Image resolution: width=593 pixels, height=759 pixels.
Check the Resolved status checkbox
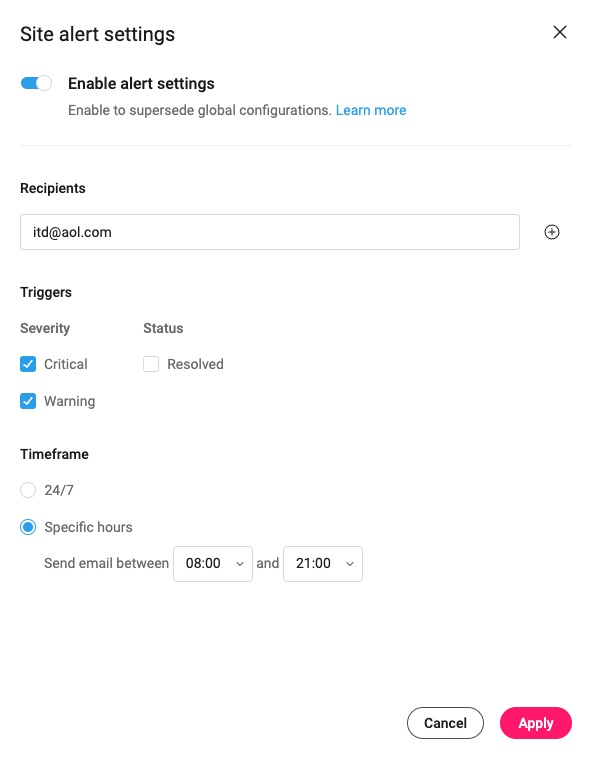[151, 364]
